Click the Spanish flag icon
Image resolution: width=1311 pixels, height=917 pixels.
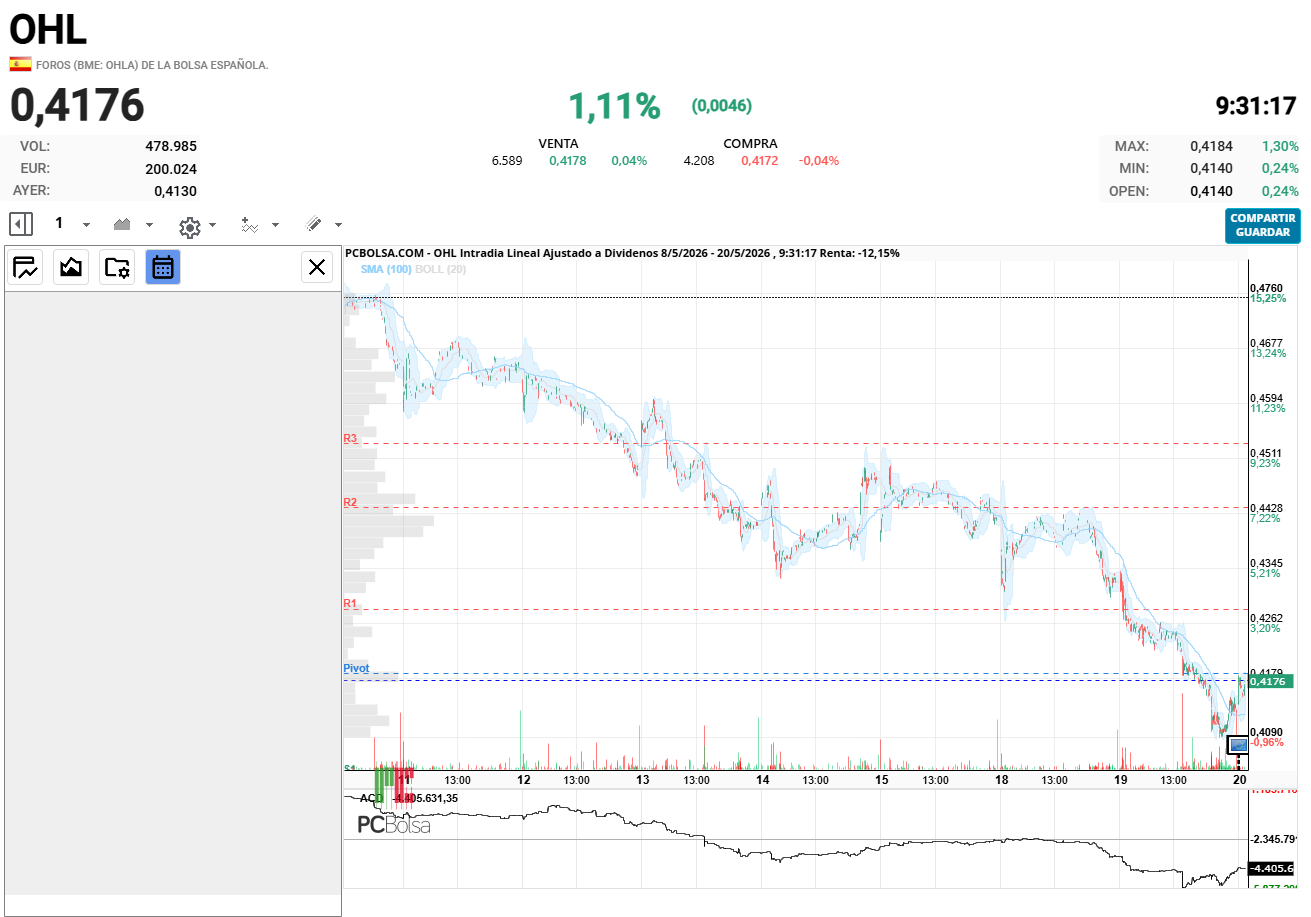[x=20, y=64]
